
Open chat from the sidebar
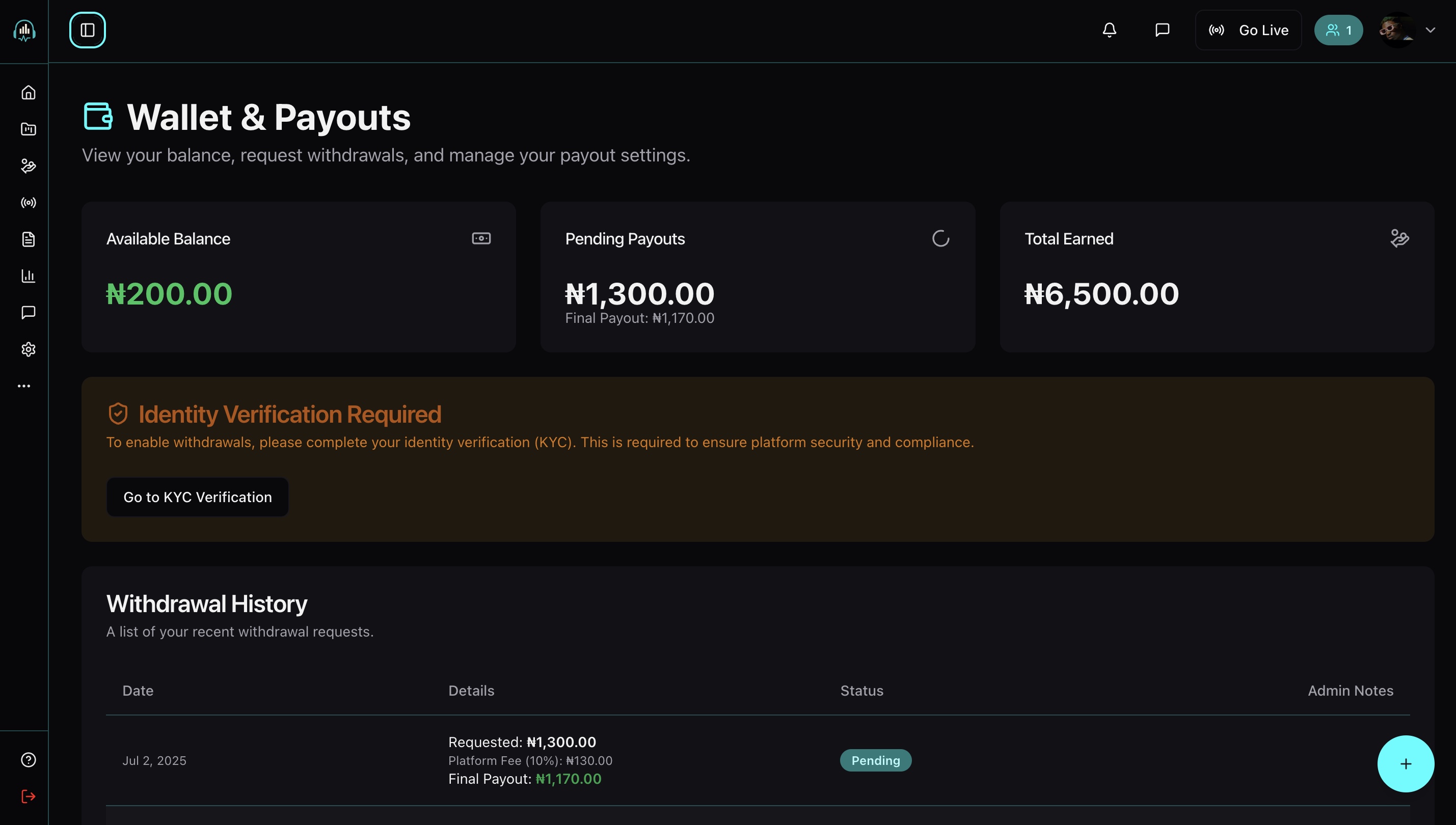click(x=28, y=313)
